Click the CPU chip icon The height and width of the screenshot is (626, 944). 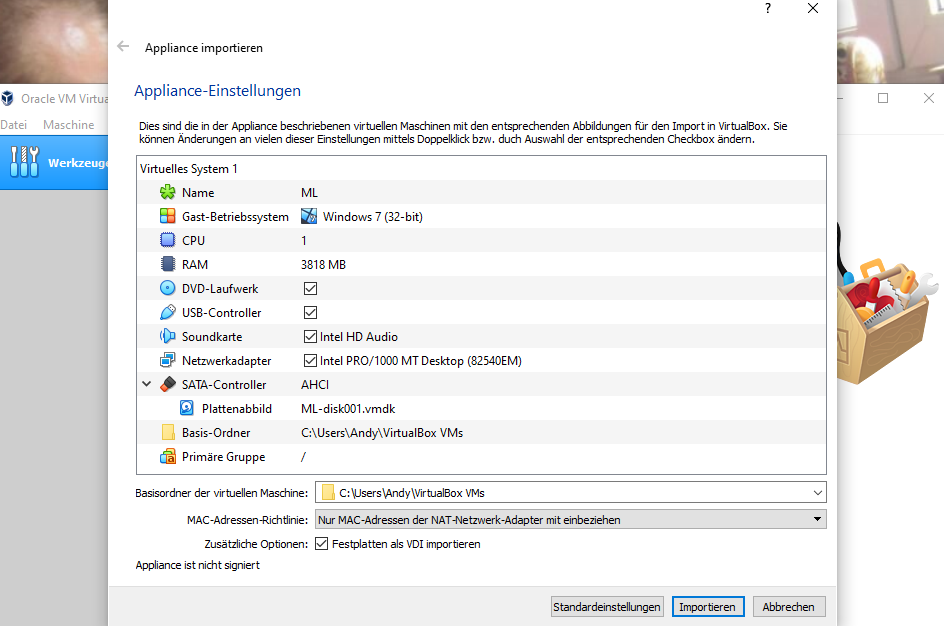[x=167, y=240]
